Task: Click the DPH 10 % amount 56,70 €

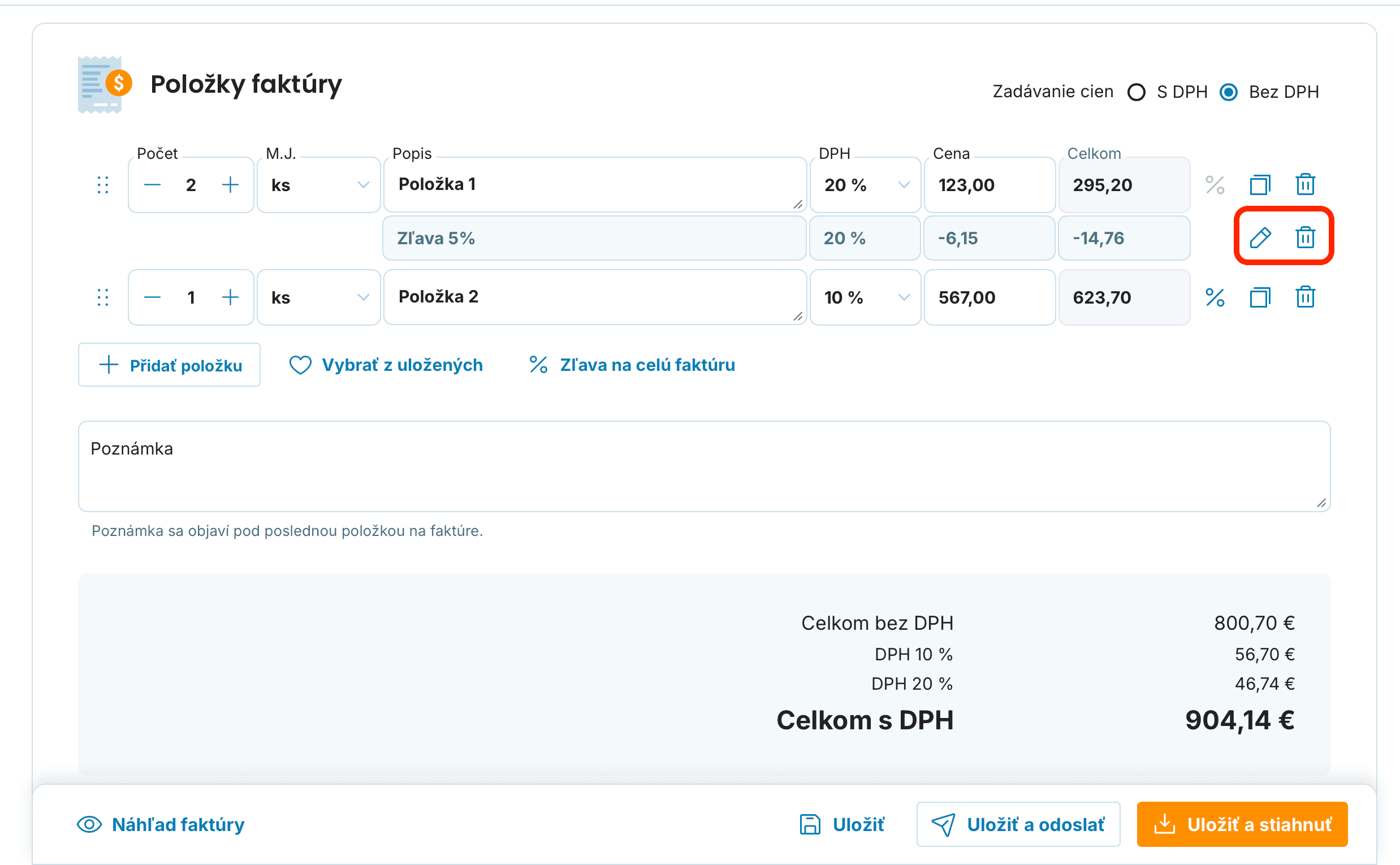Action: pos(1264,654)
